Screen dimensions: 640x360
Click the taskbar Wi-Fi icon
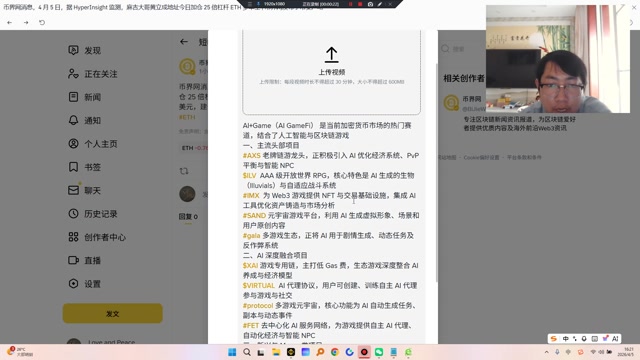(593, 352)
